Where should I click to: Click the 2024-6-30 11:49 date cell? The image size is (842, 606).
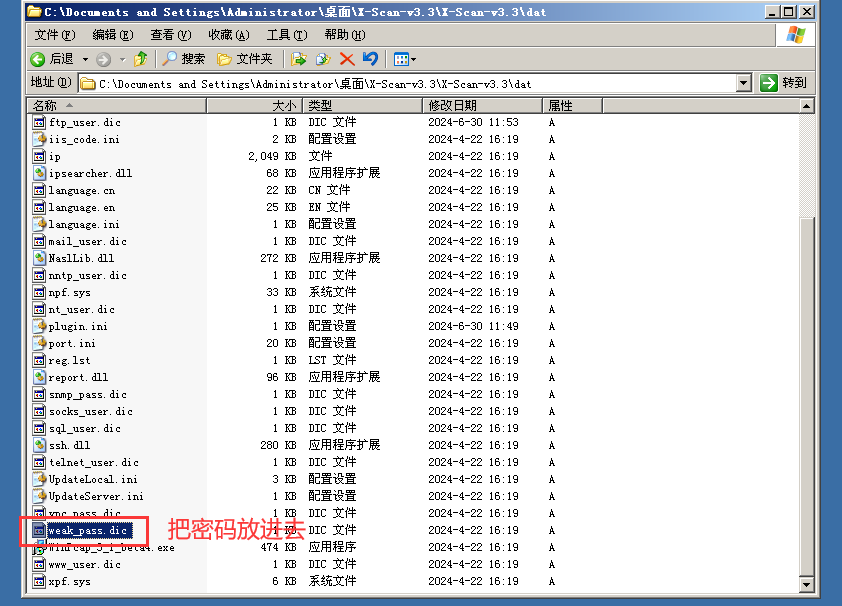pyautogui.click(x=473, y=326)
